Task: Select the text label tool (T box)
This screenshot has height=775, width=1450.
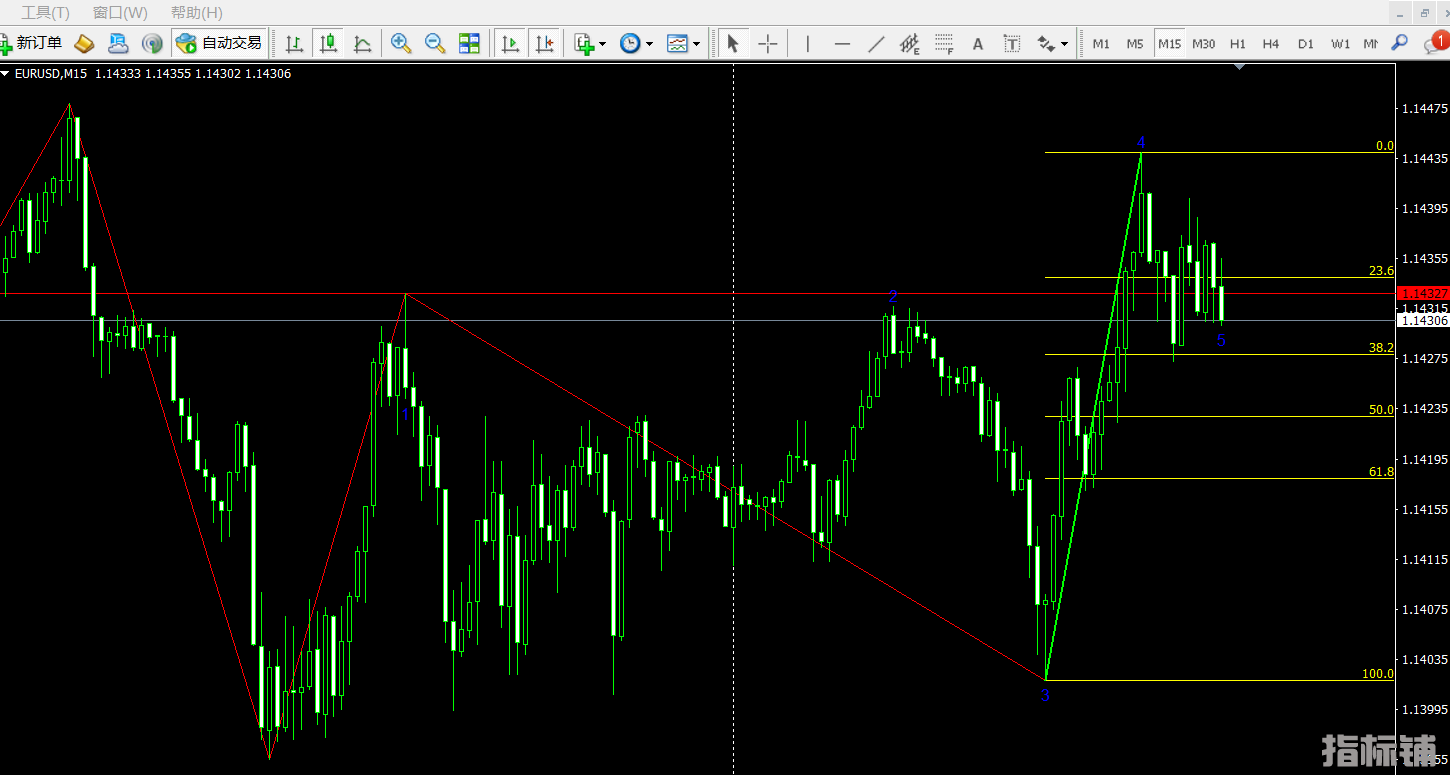Action: [1012, 43]
